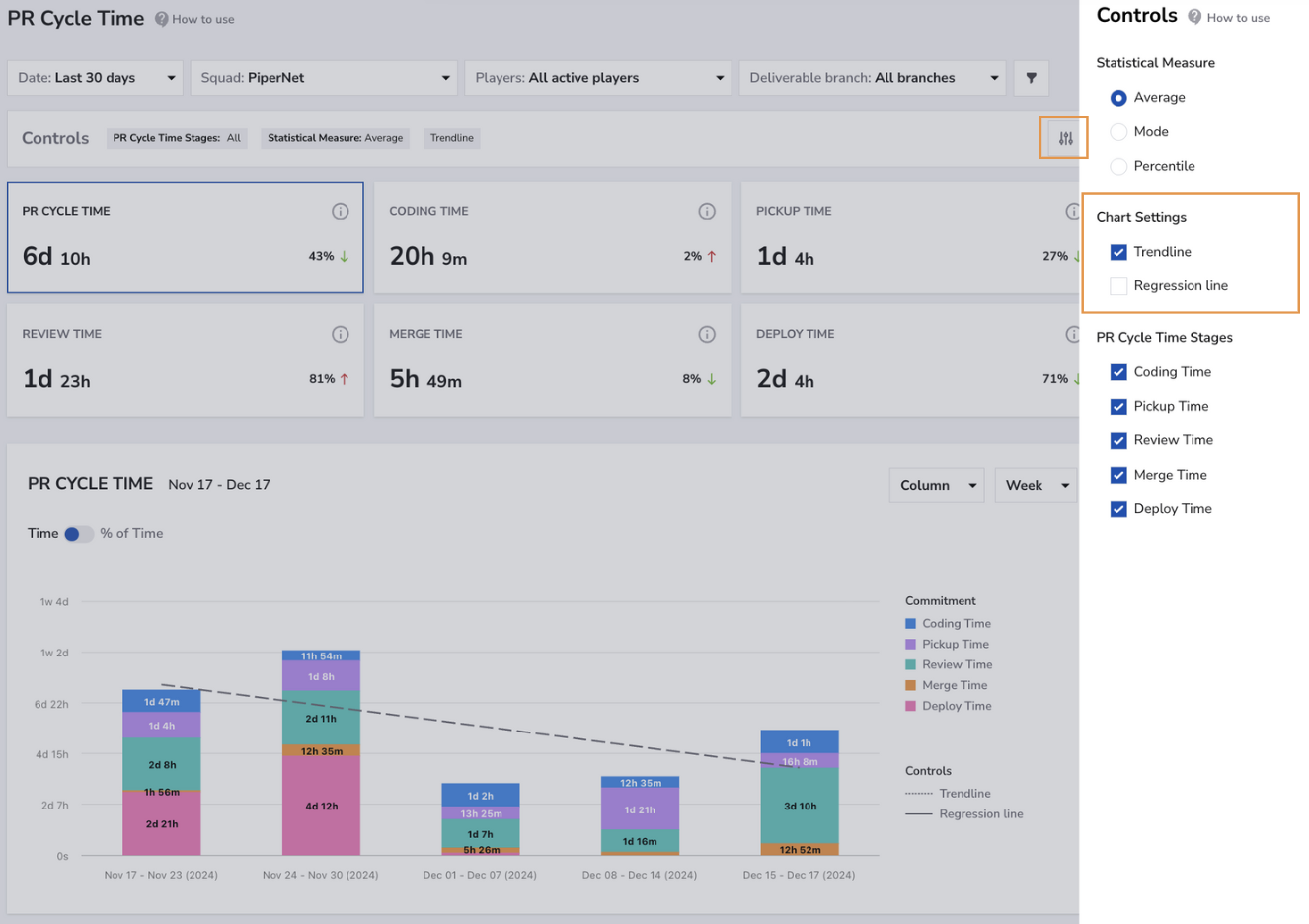Select the Mode statistical measure

pos(1118,132)
